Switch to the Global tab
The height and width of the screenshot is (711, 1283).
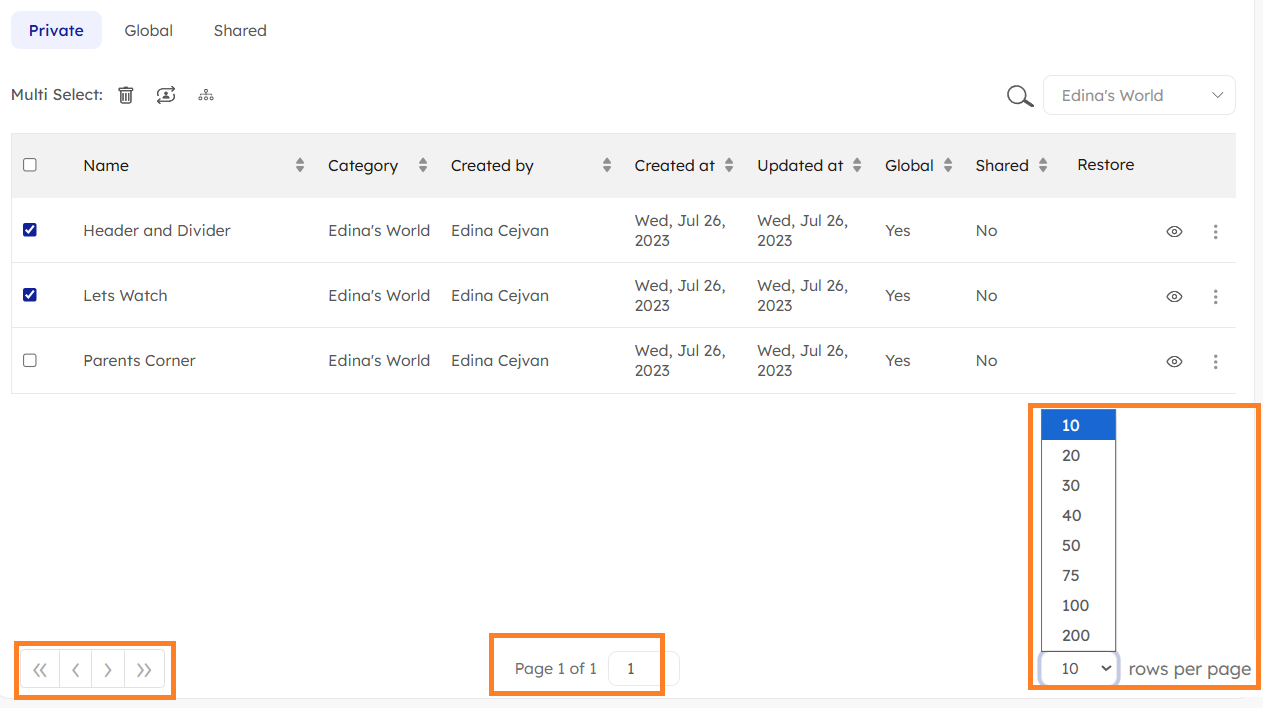point(149,31)
